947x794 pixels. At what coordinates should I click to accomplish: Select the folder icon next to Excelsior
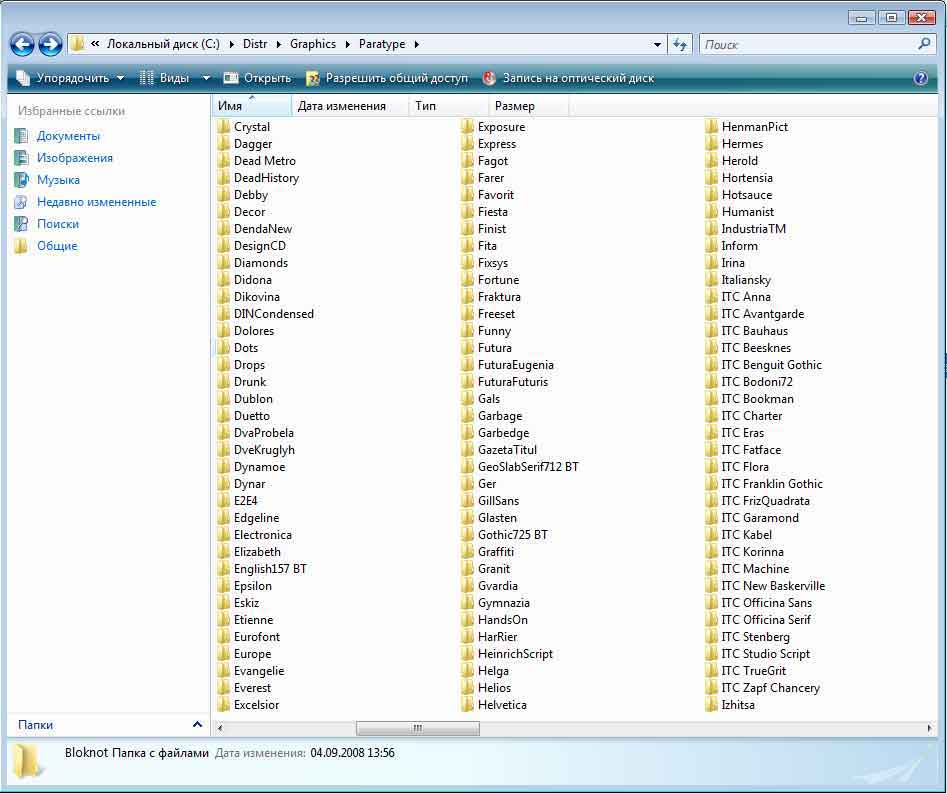click(223, 705)
